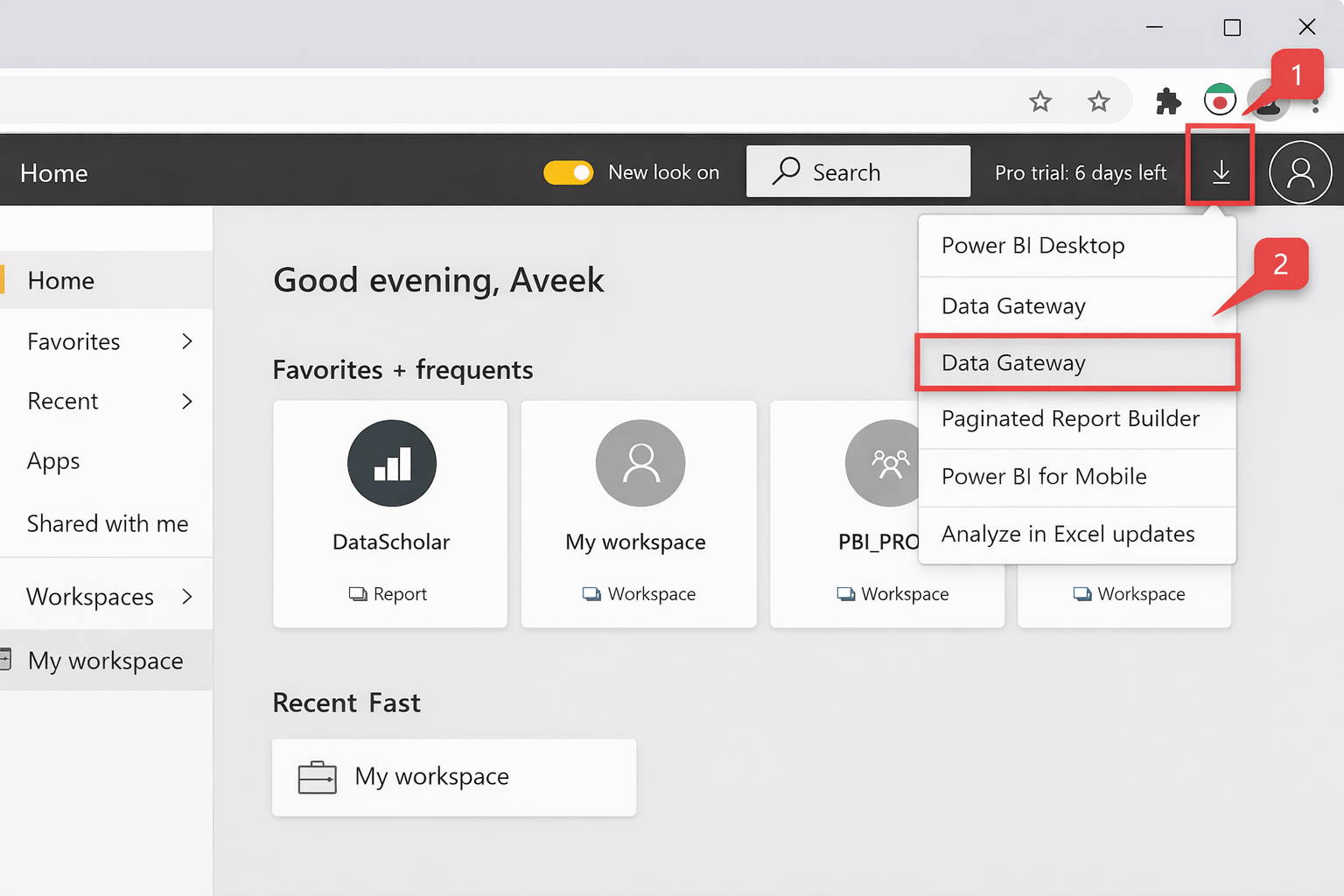Click the My workspace sidebar icon
The height and width of the screenshot is (896, 1344).
coord(5,660)
